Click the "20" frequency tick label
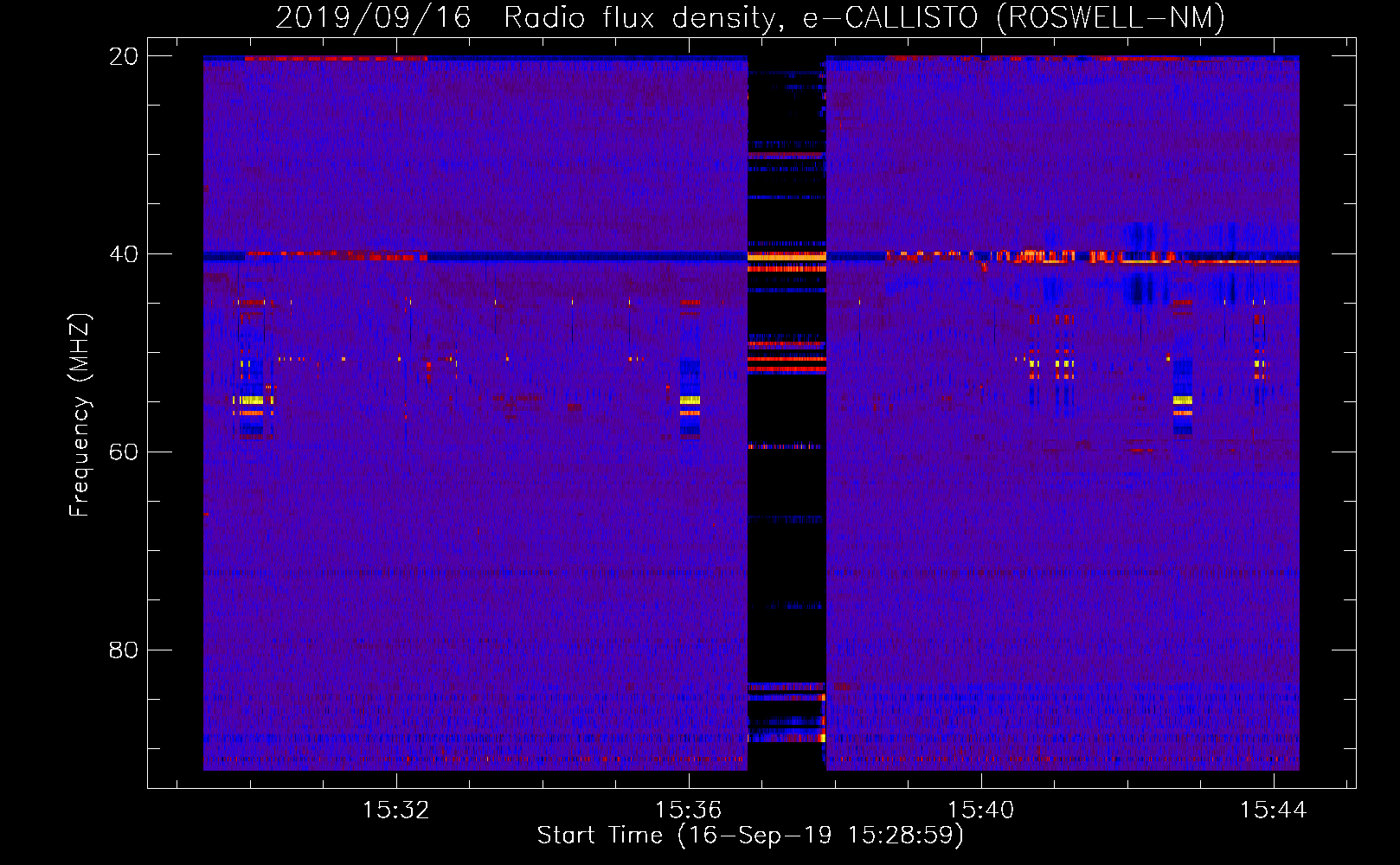The height and width of the screenshot is (865, 1400). (x=124, y=56)
